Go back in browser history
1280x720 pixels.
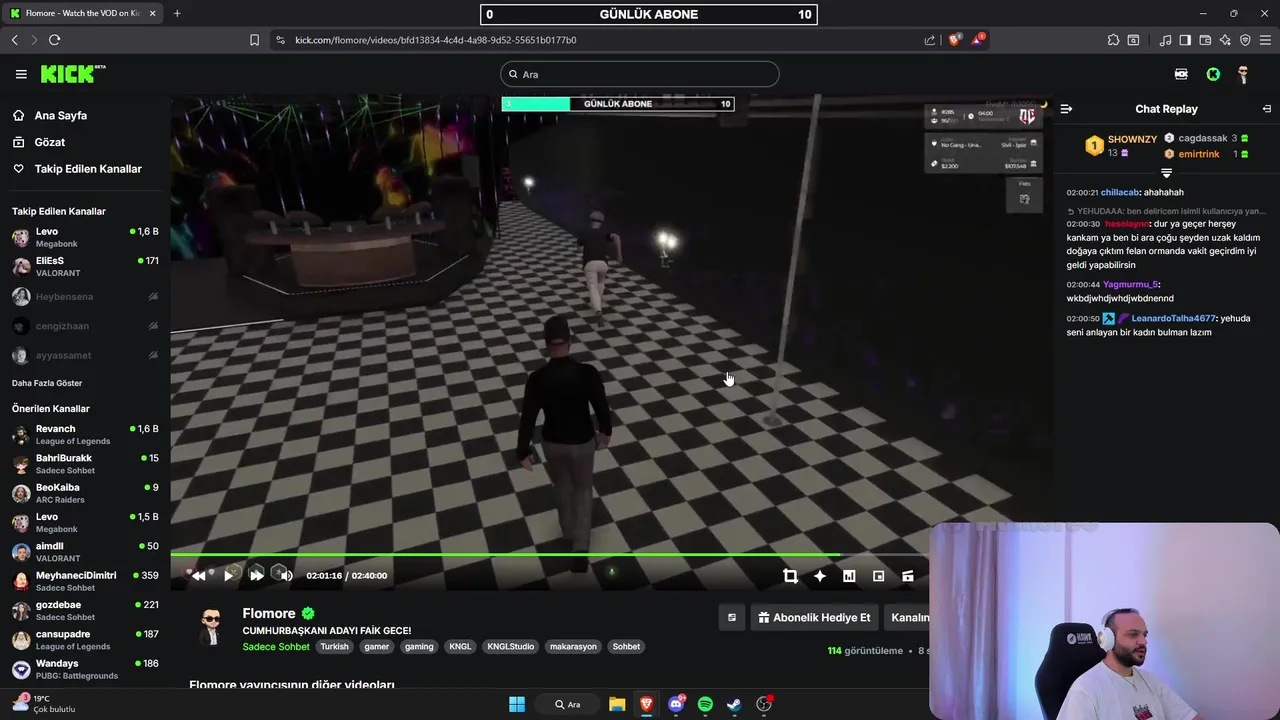click(14, 40)
